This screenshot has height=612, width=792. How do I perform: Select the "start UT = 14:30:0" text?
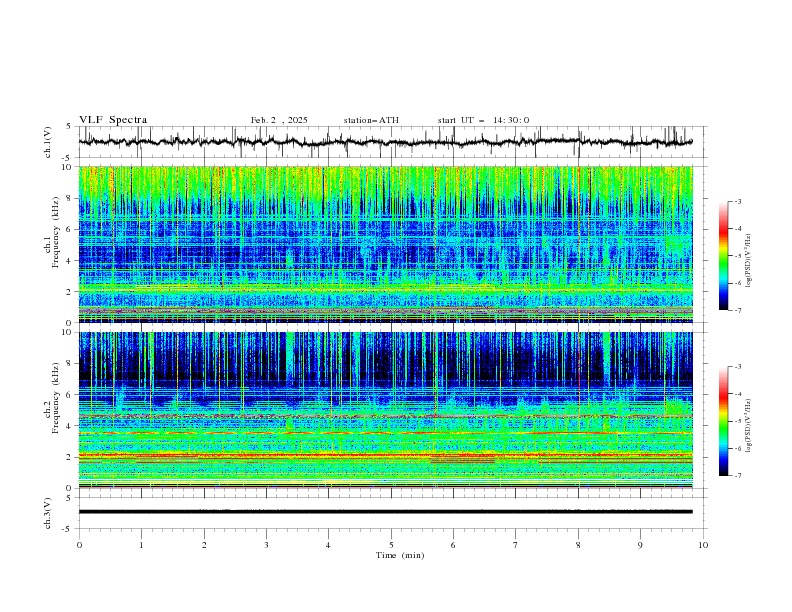(x=483, y=120)
